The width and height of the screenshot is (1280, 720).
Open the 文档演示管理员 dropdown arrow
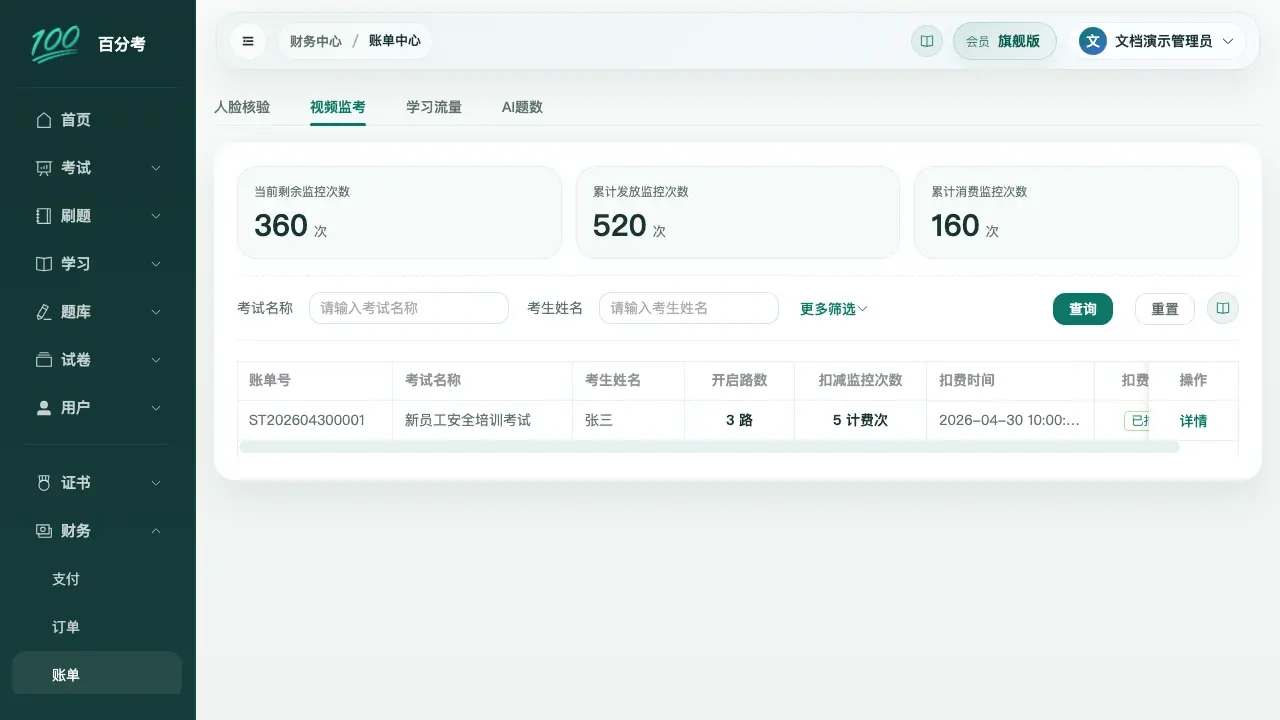(x=1228, y=41)
